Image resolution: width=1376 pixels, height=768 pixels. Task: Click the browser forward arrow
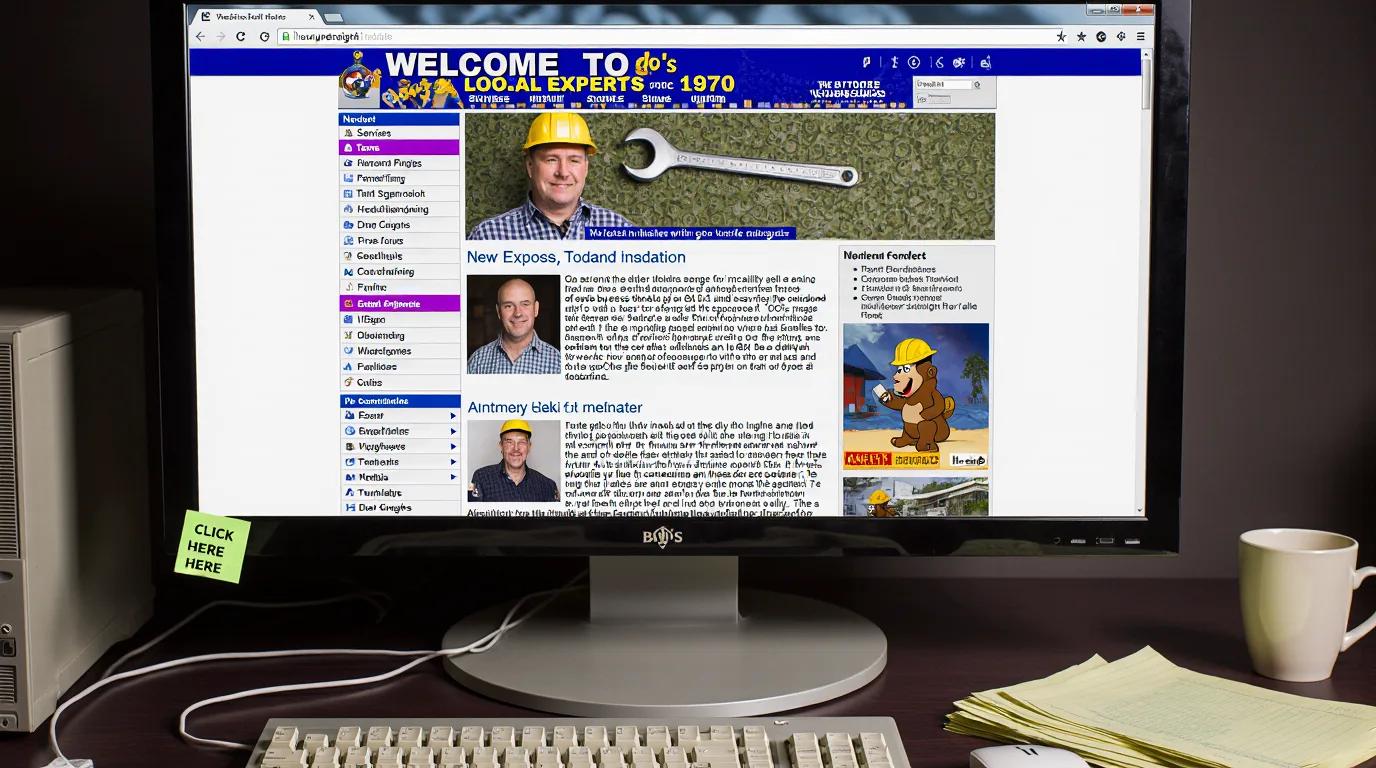220,36
